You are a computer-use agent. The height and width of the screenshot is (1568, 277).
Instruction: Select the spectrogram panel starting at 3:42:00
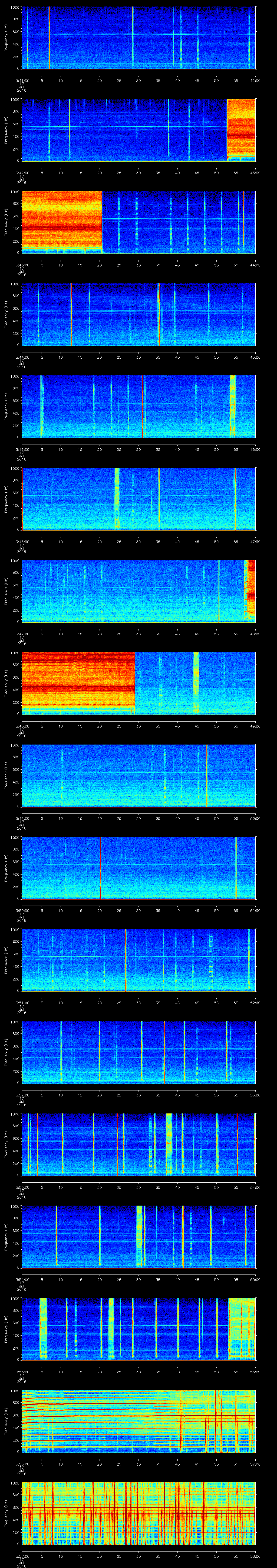point(139,130)
